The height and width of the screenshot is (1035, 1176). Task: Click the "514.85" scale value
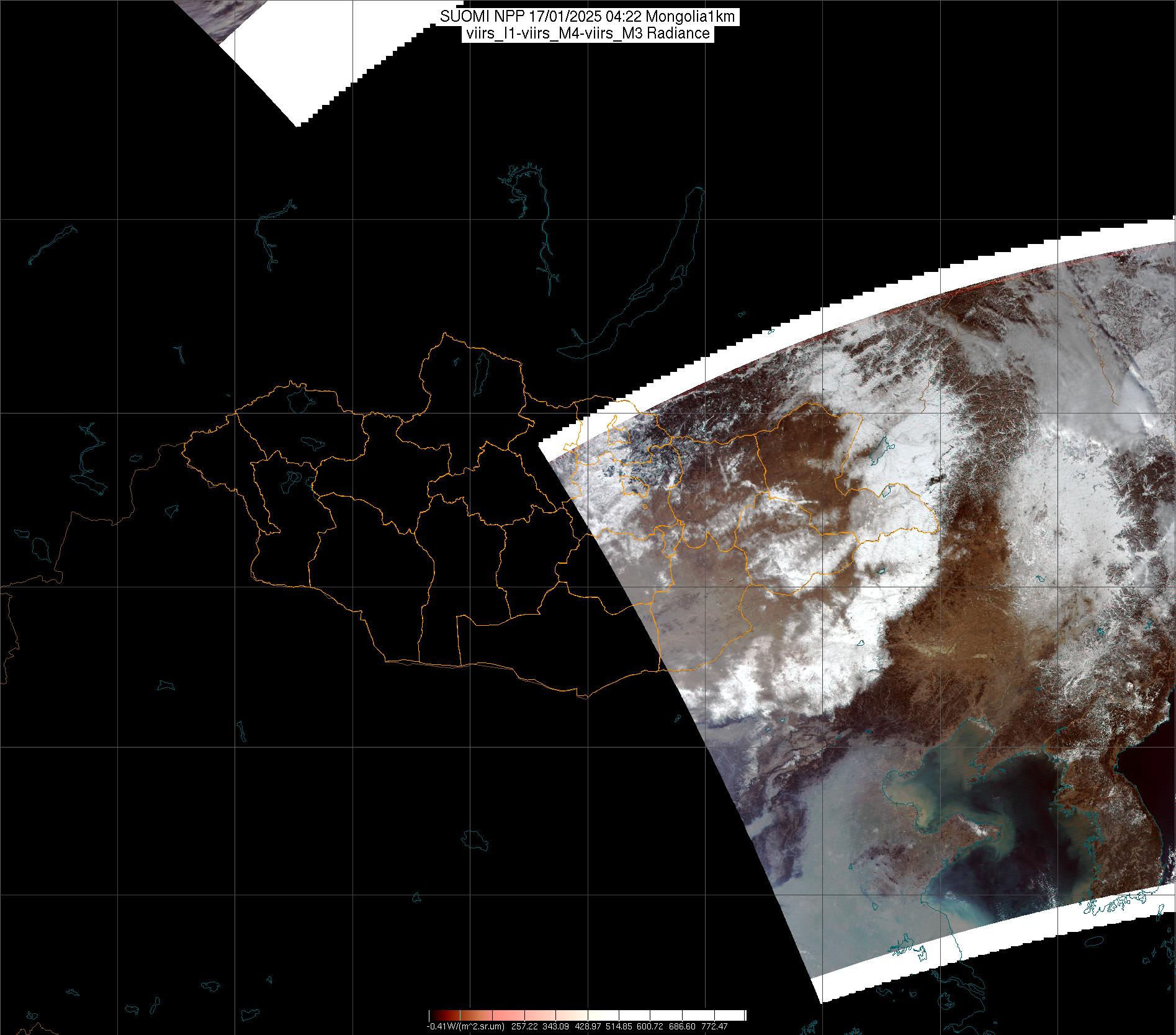(x=619, y=1026)
